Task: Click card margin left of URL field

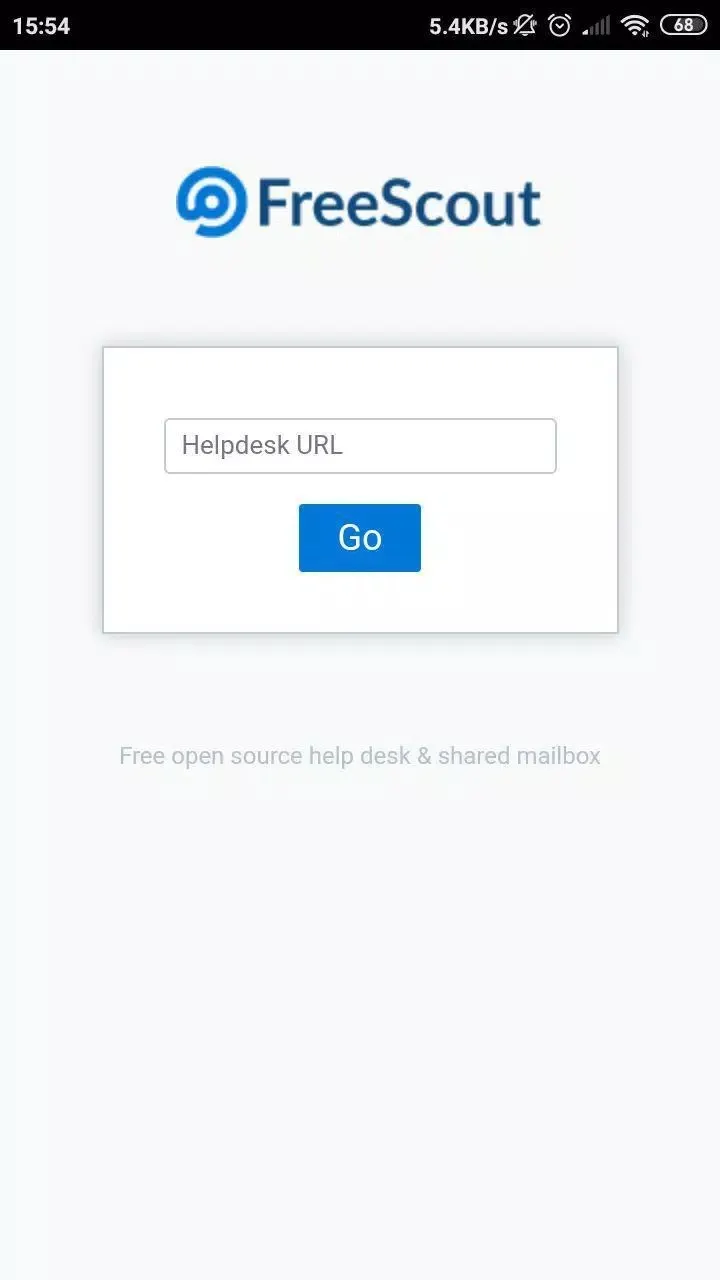Action: [x=134, y=446]
